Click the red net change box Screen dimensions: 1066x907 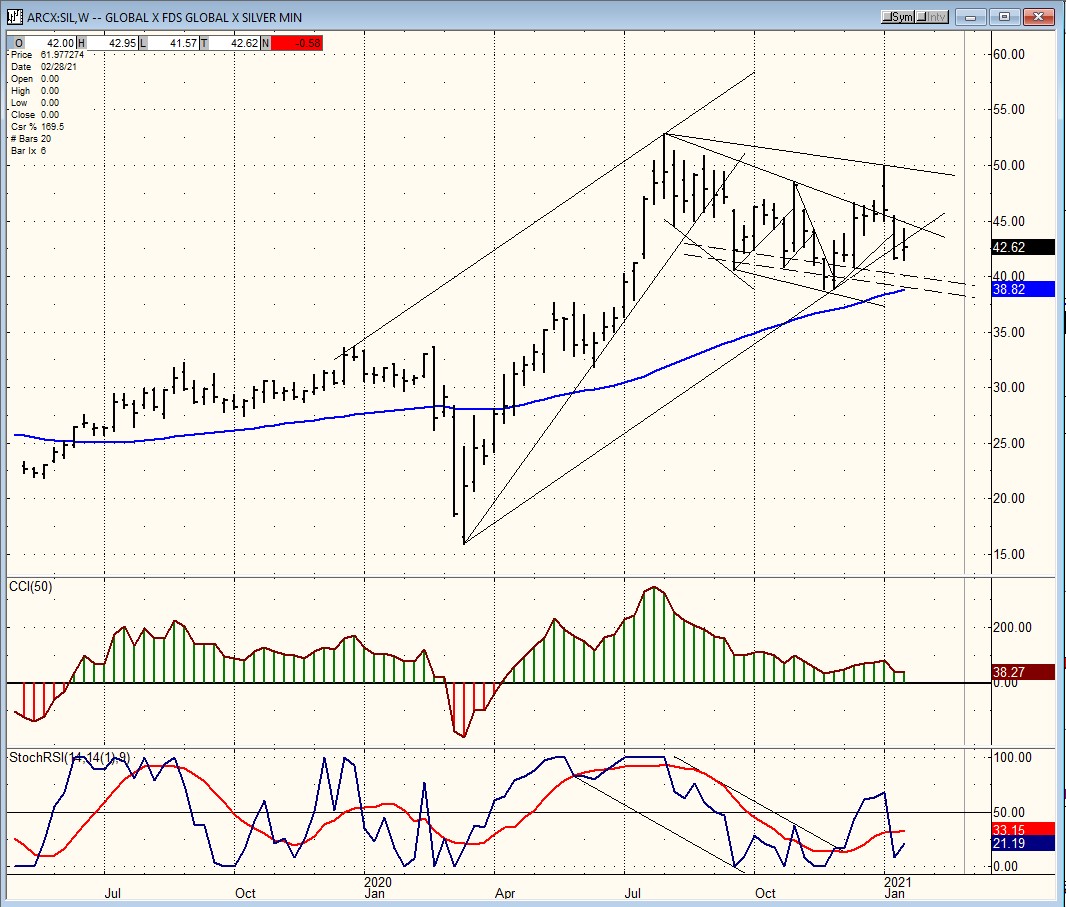click(x=297, y=42)
